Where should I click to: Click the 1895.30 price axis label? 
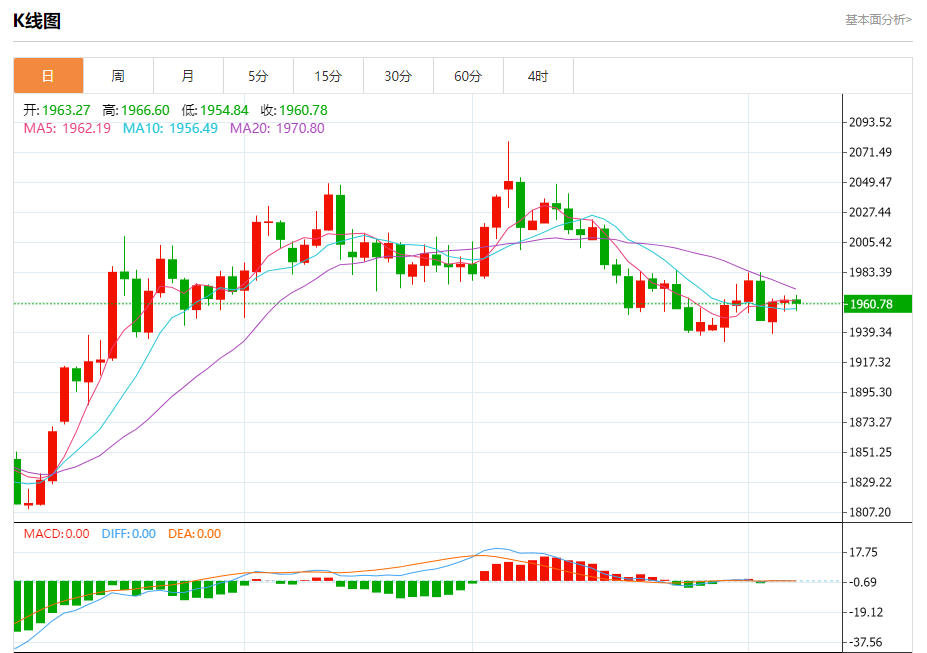pos(870,392)
